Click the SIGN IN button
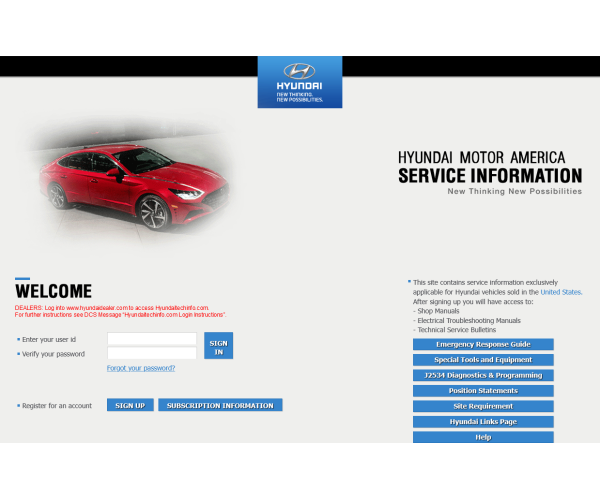 218,345
